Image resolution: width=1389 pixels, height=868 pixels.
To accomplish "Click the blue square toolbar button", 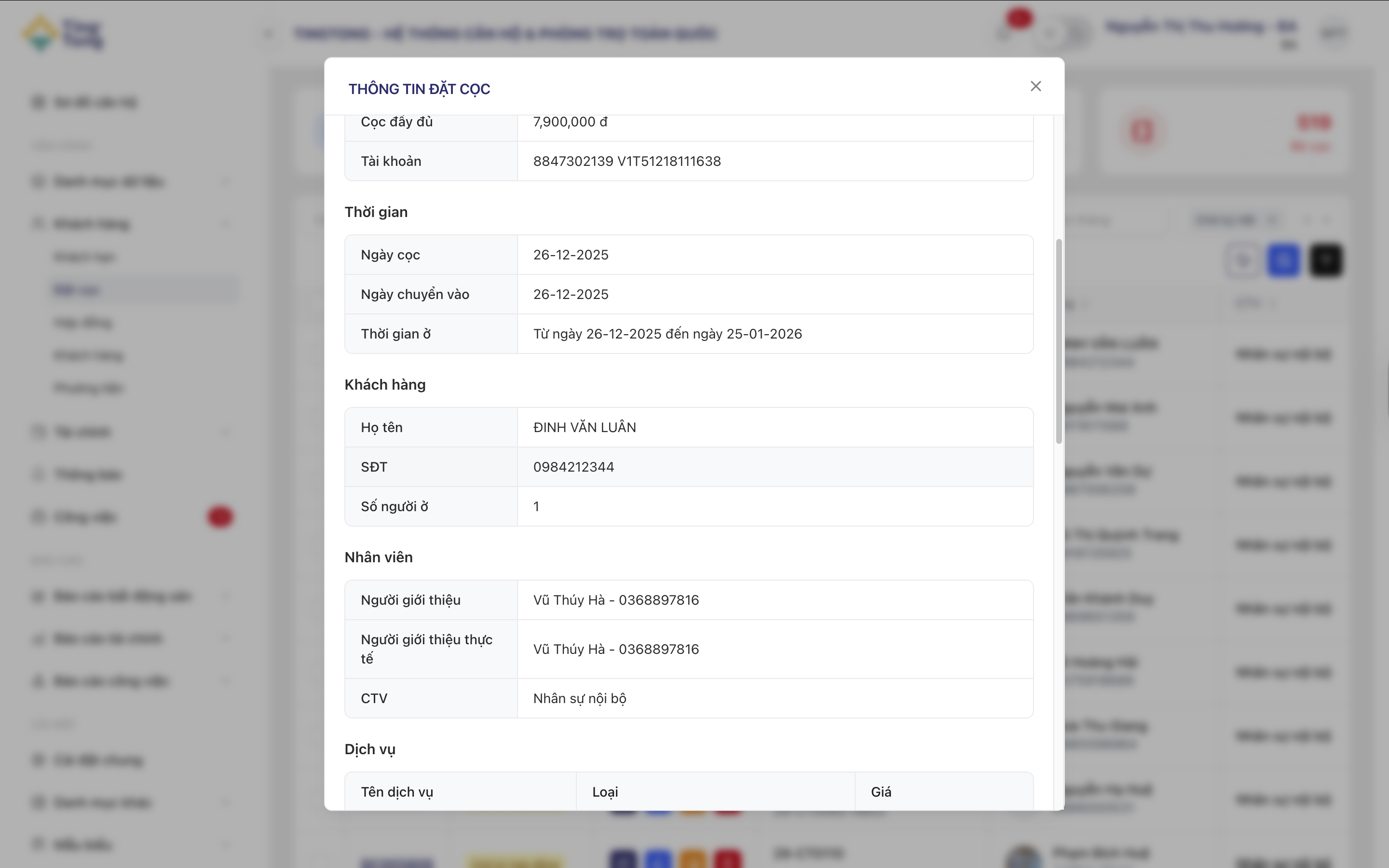I will (1283, 260).
